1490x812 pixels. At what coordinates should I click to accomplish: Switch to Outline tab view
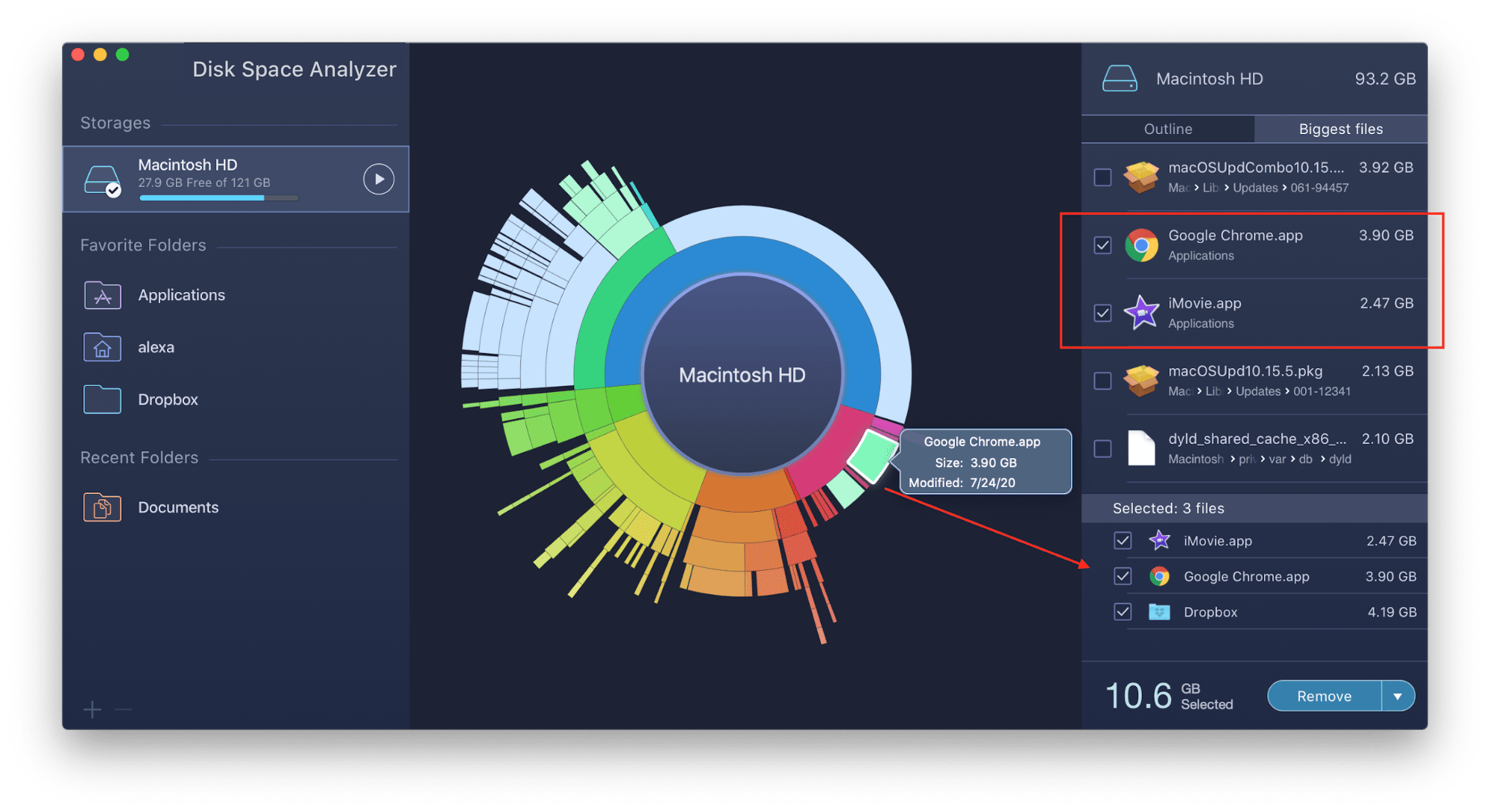point(1173,128)
